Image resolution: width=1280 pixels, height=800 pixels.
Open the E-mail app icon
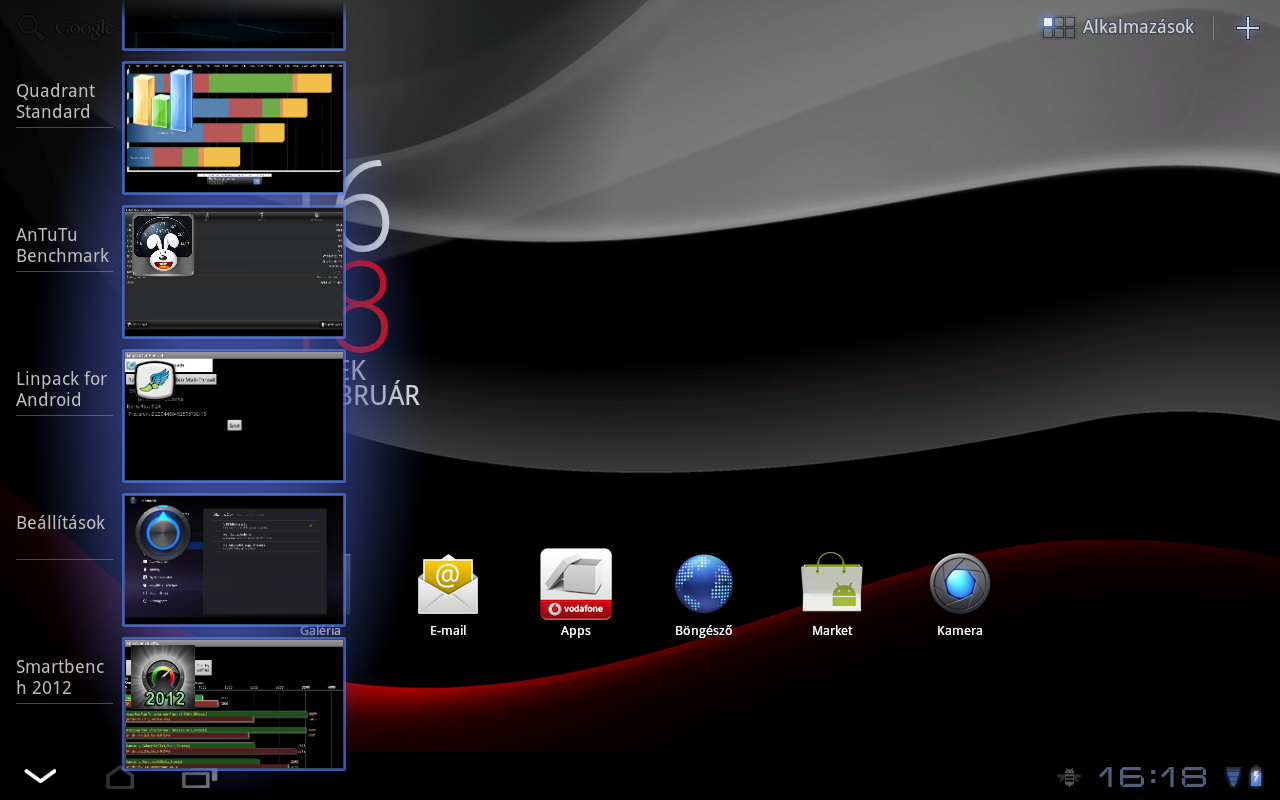click(x=448, y=584)
